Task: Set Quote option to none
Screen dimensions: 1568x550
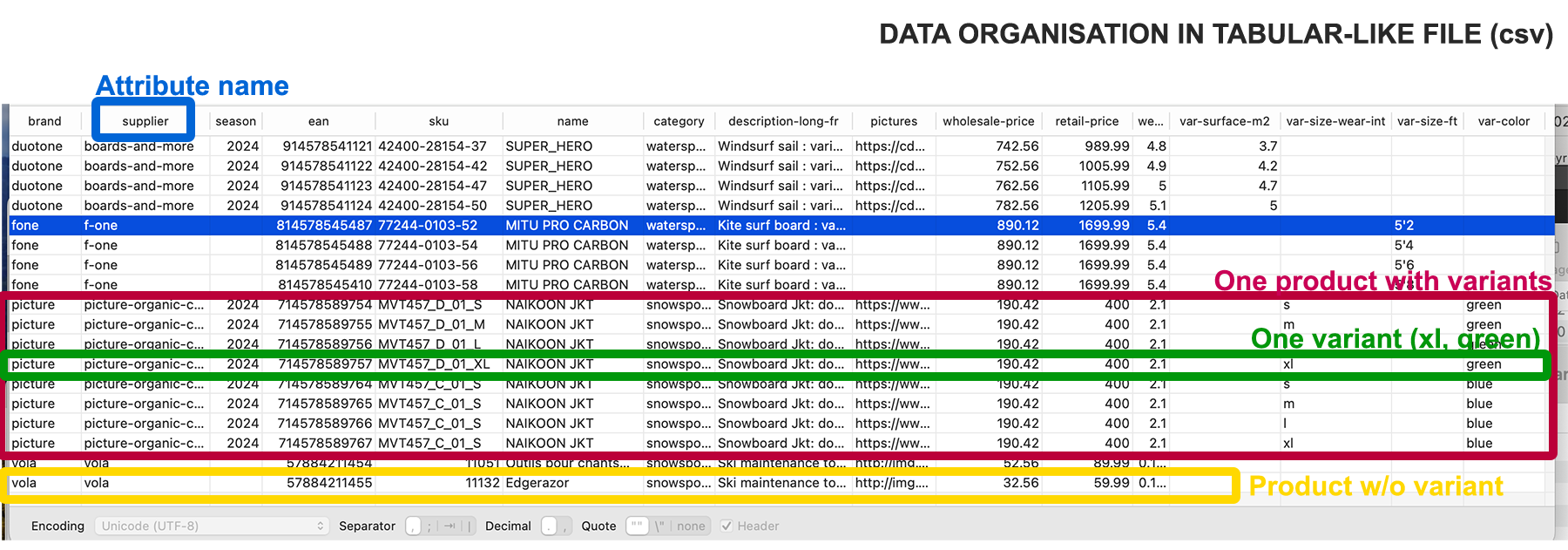Action: pyautogui.click(x=691, y=526)
